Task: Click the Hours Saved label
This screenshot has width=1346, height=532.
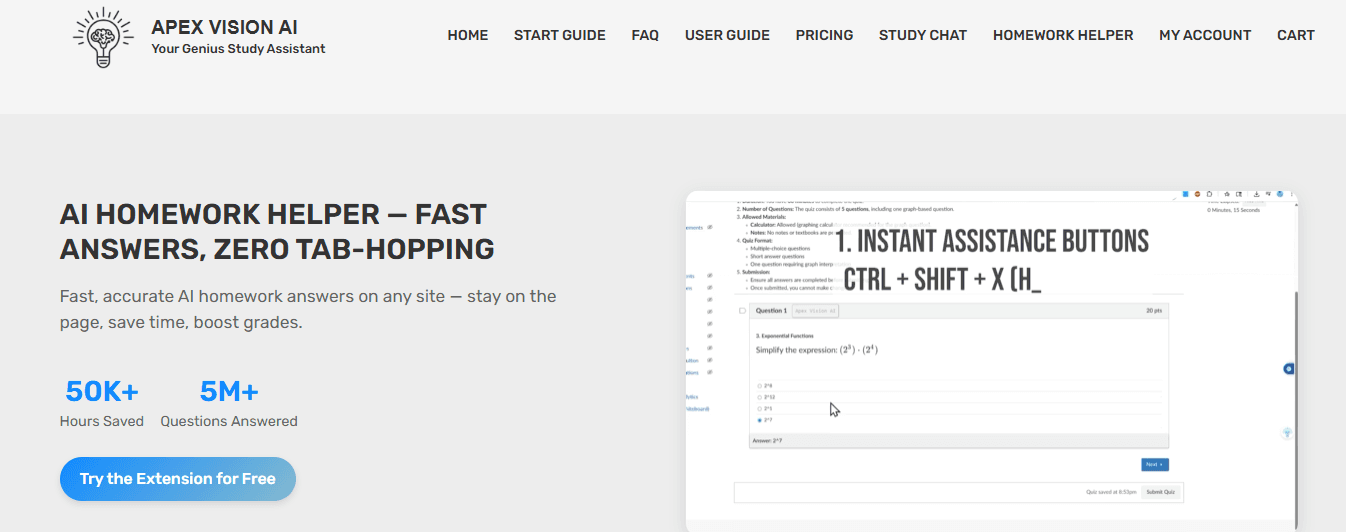Action: (102, 421)
